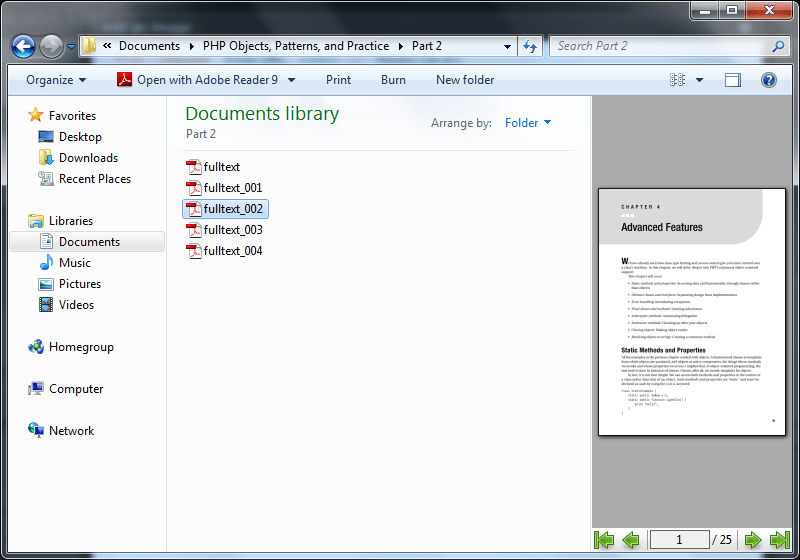Click Part 2 in the address breadcrumb
Viewport: 800px width, 560px height.
click(x=427, y=46)
